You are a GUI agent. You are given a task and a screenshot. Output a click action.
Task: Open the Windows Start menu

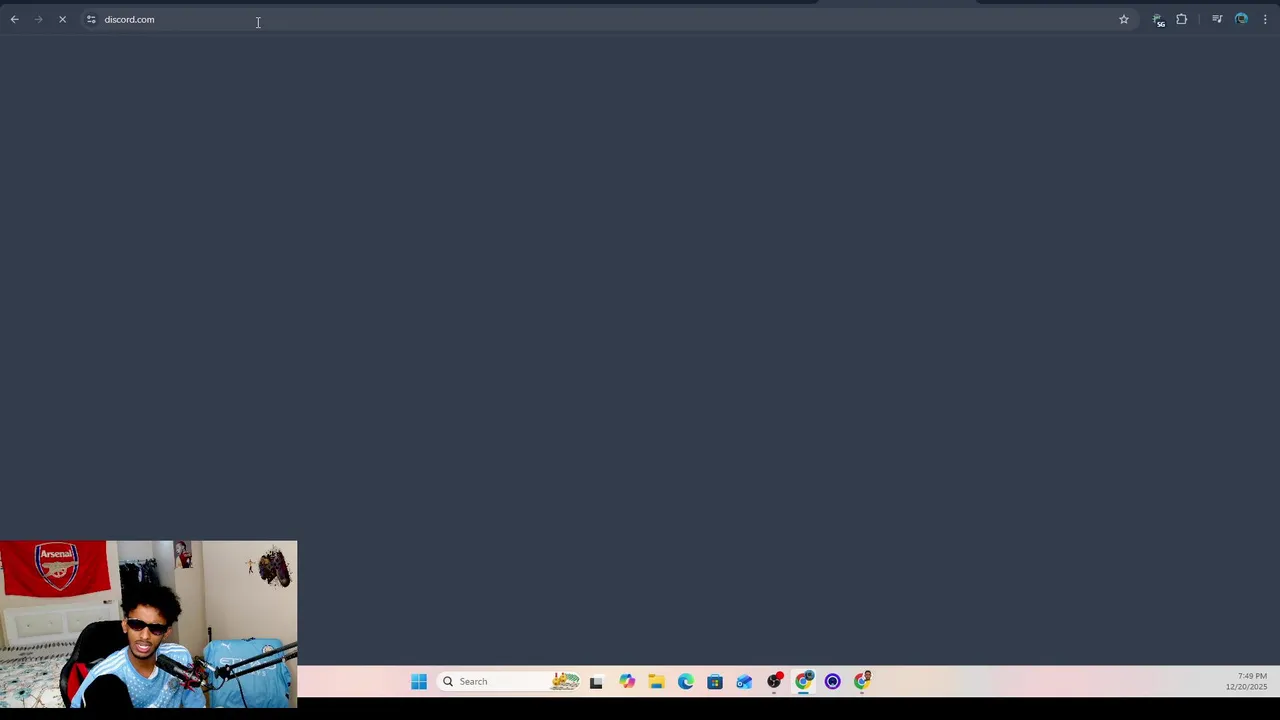point(419,682)
